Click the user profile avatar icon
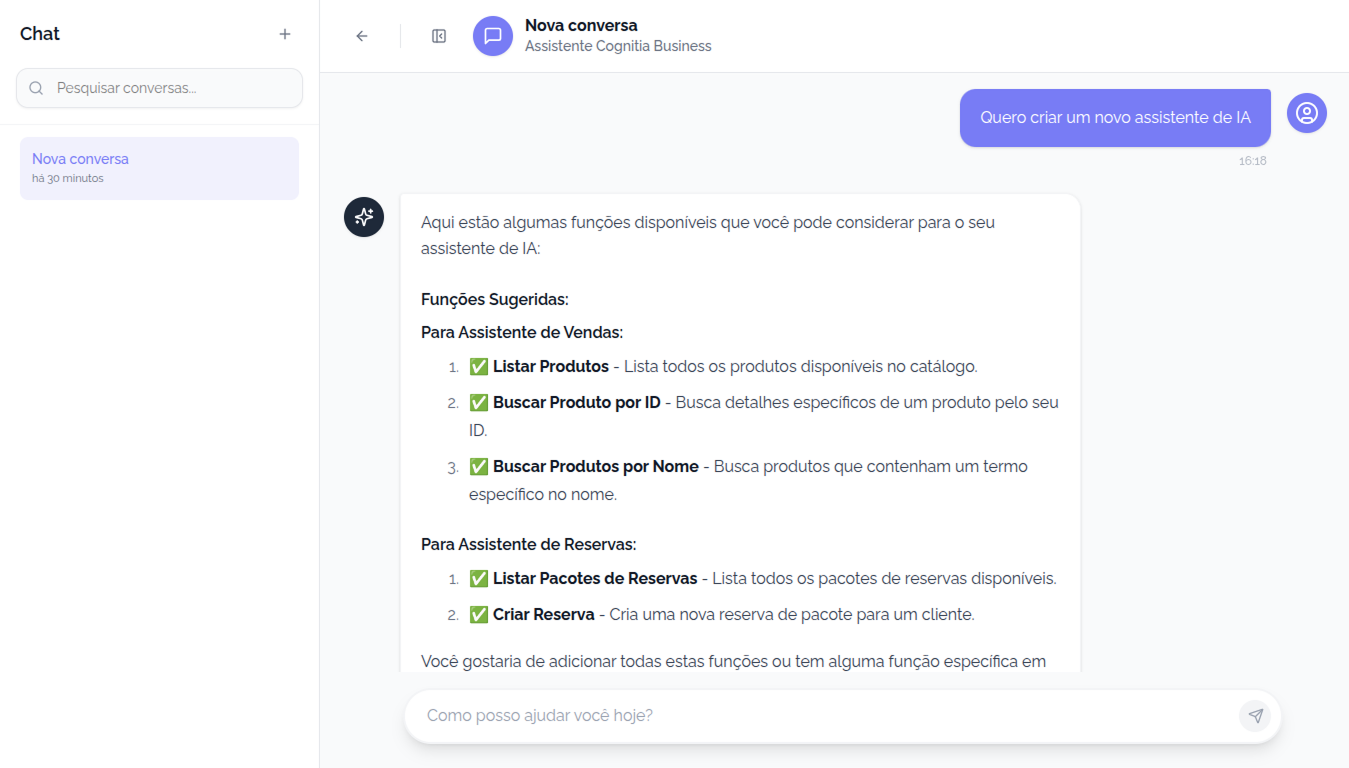 coord(1306,113)
